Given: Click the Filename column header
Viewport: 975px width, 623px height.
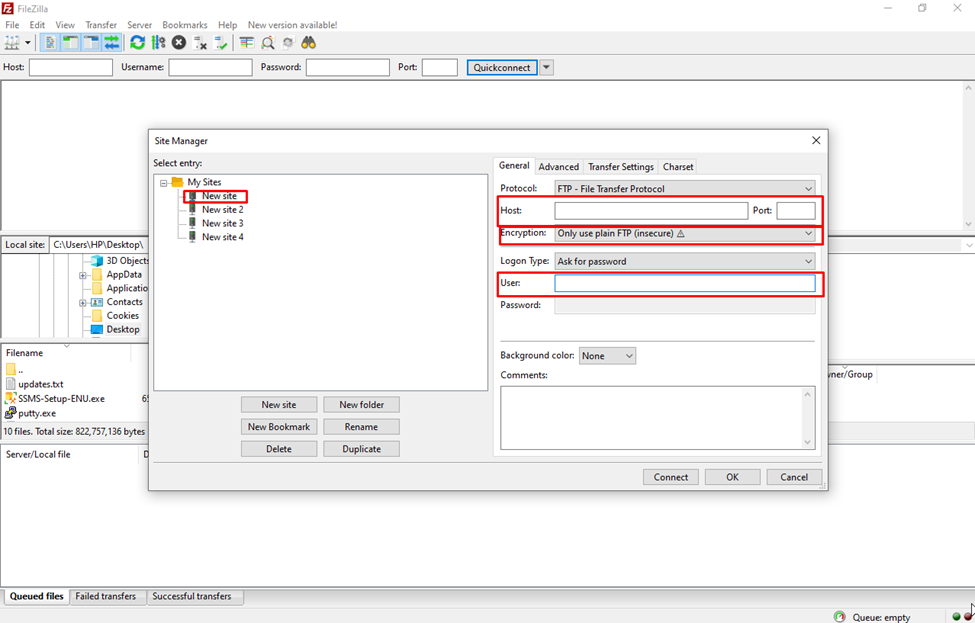Looking at the screenshot, I should click(65, 353).
